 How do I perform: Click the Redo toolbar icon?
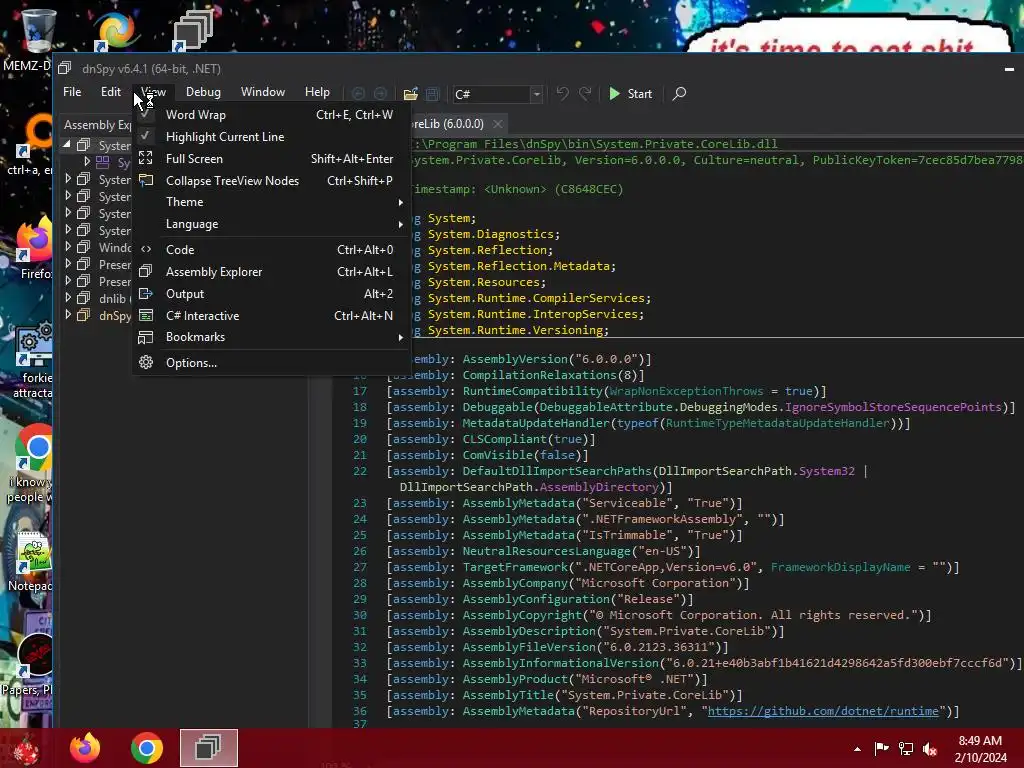point(585,93)
